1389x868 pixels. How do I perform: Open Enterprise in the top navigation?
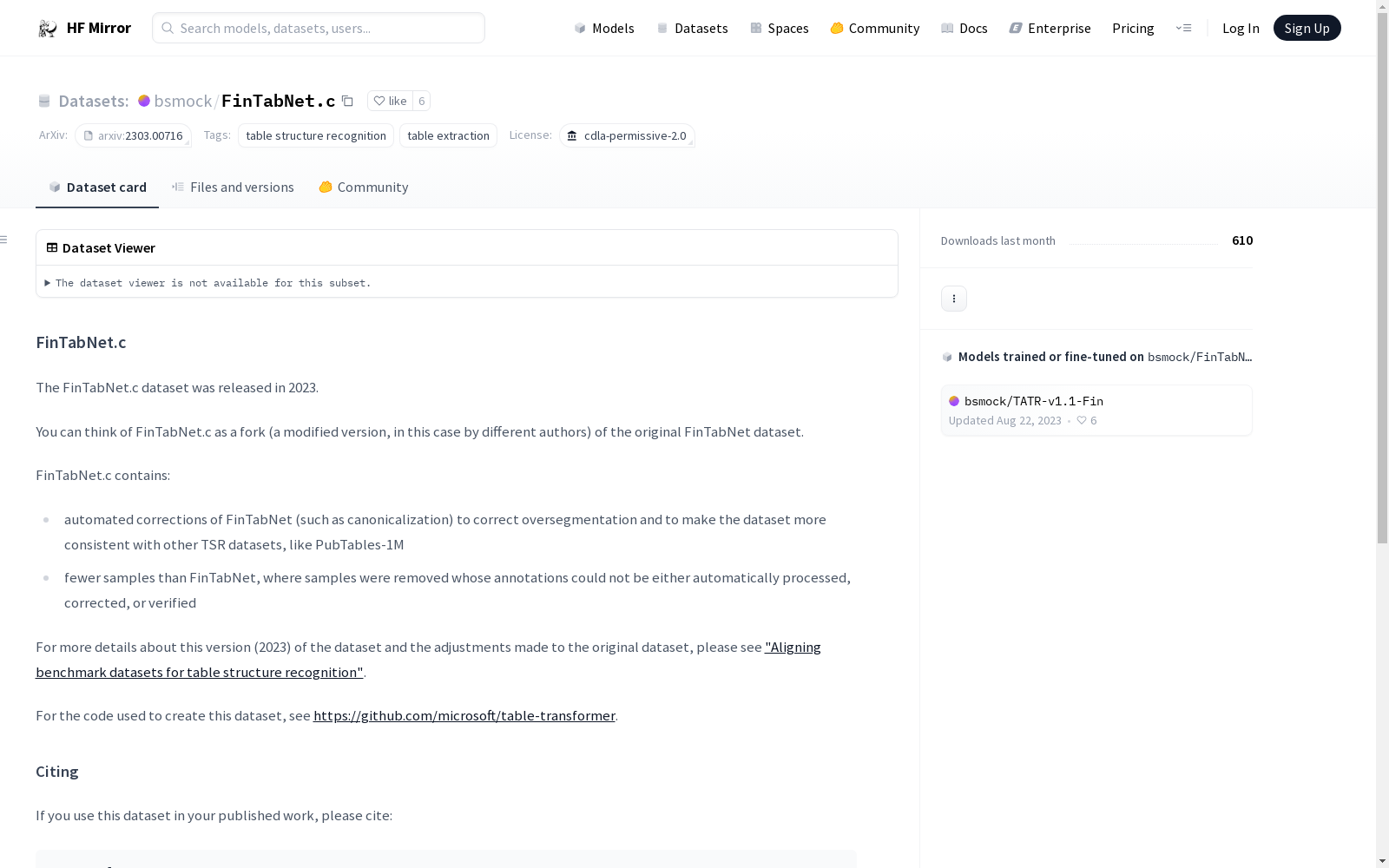click(x=1050, y=28)
